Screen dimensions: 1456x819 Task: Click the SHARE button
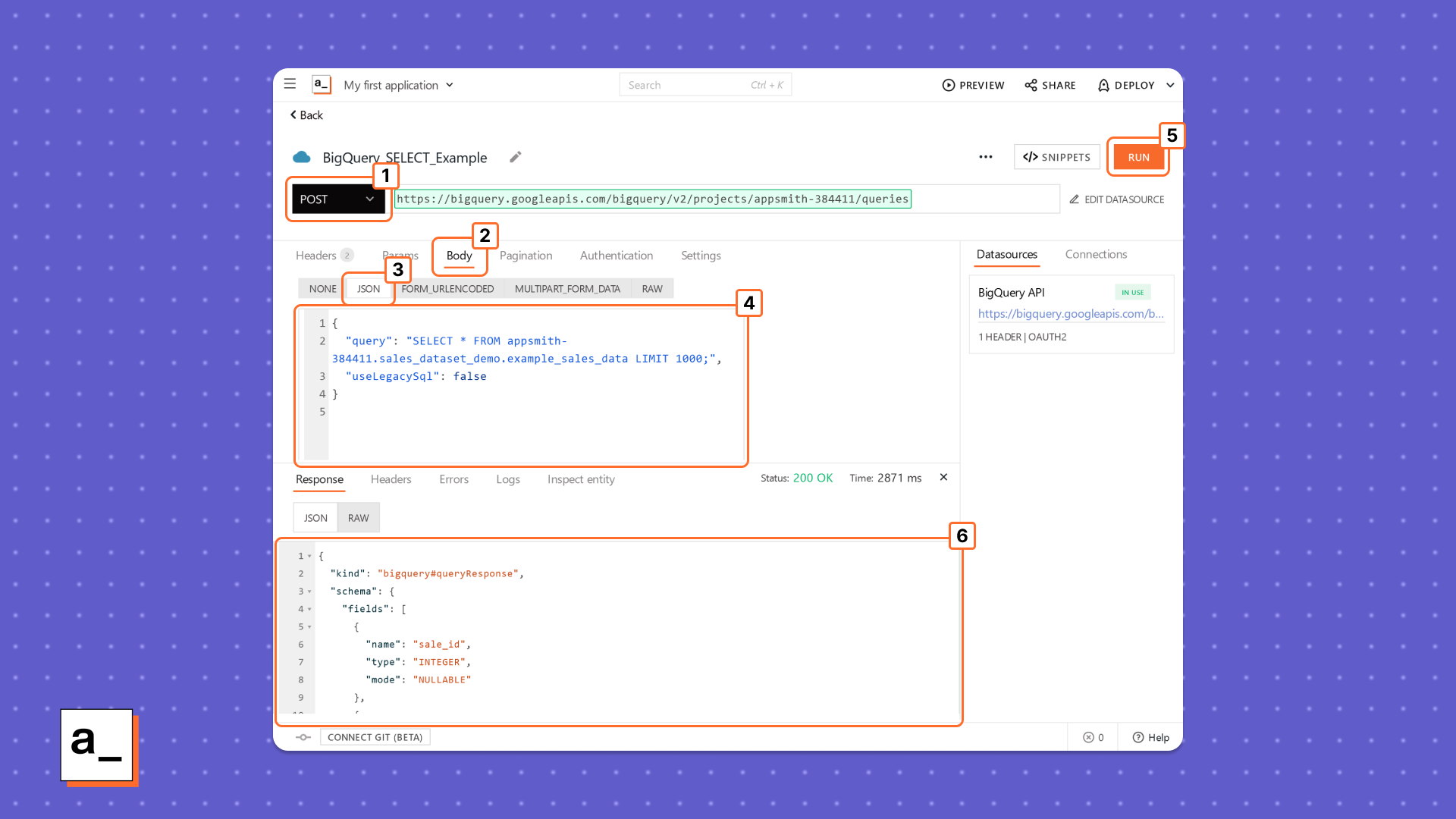[x=1050, y=85]
